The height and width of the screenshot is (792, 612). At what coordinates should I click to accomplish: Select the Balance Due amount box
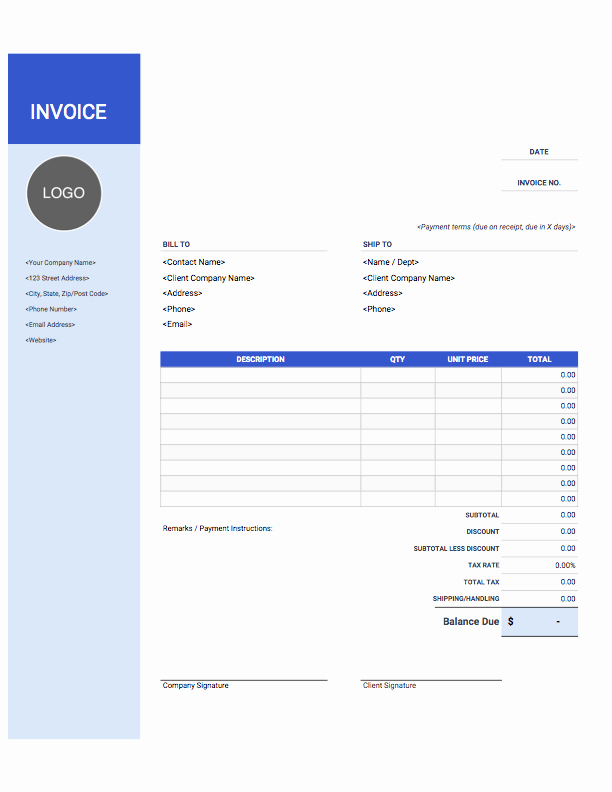(x=539, y=622)
